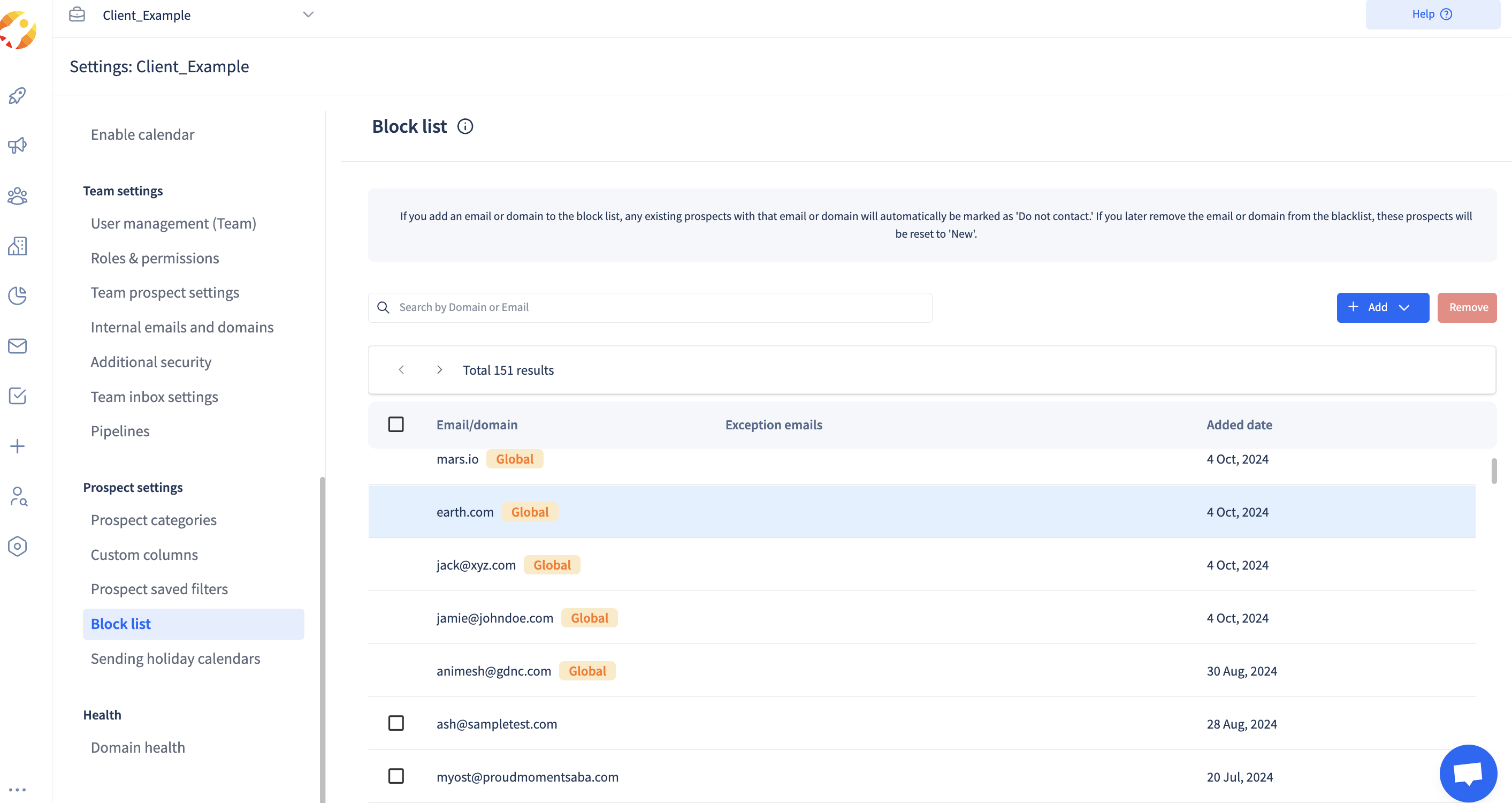The image size is (1512, 803).
Task: Open the envelope inbox icon
Action: (x=18, y=346)
